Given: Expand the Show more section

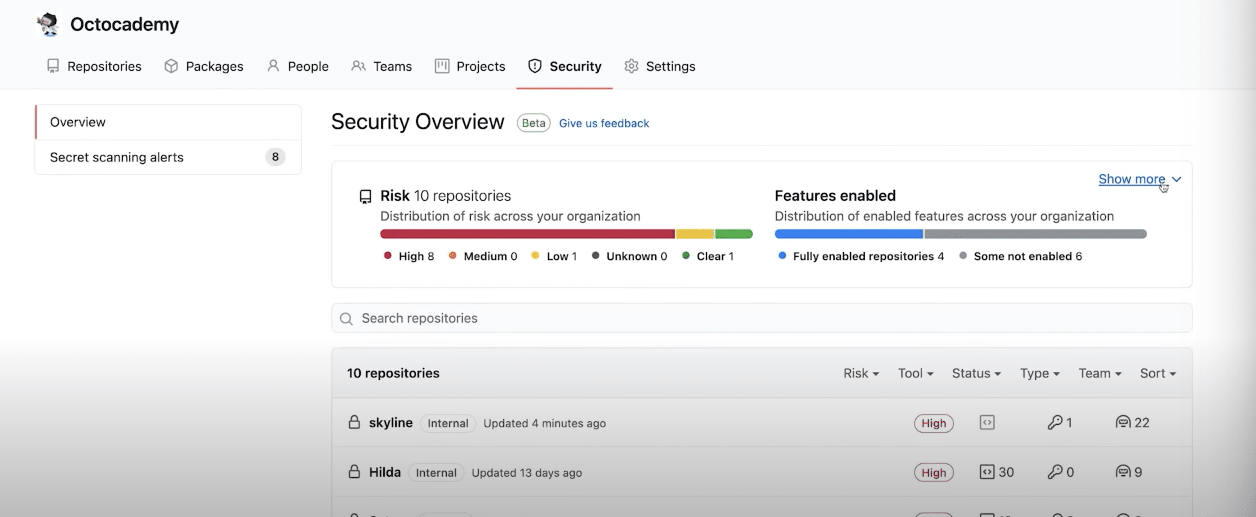Looking at the screenshot, I should coord(1140,179).
